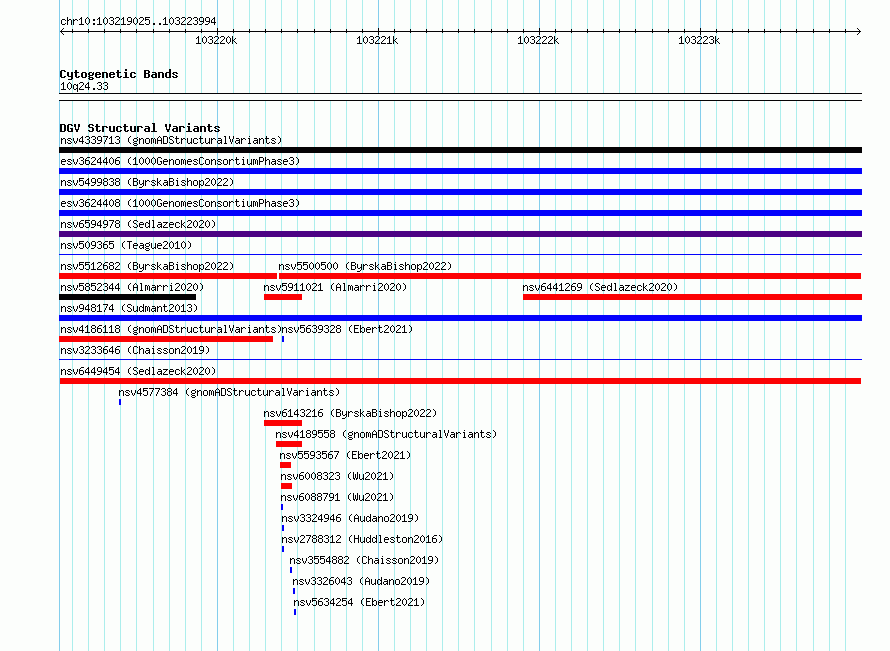Select the red nsv6449454 variant bar
Image resolution: width=890 pixels, height=651 pixels.
click(x=460, y=381)
